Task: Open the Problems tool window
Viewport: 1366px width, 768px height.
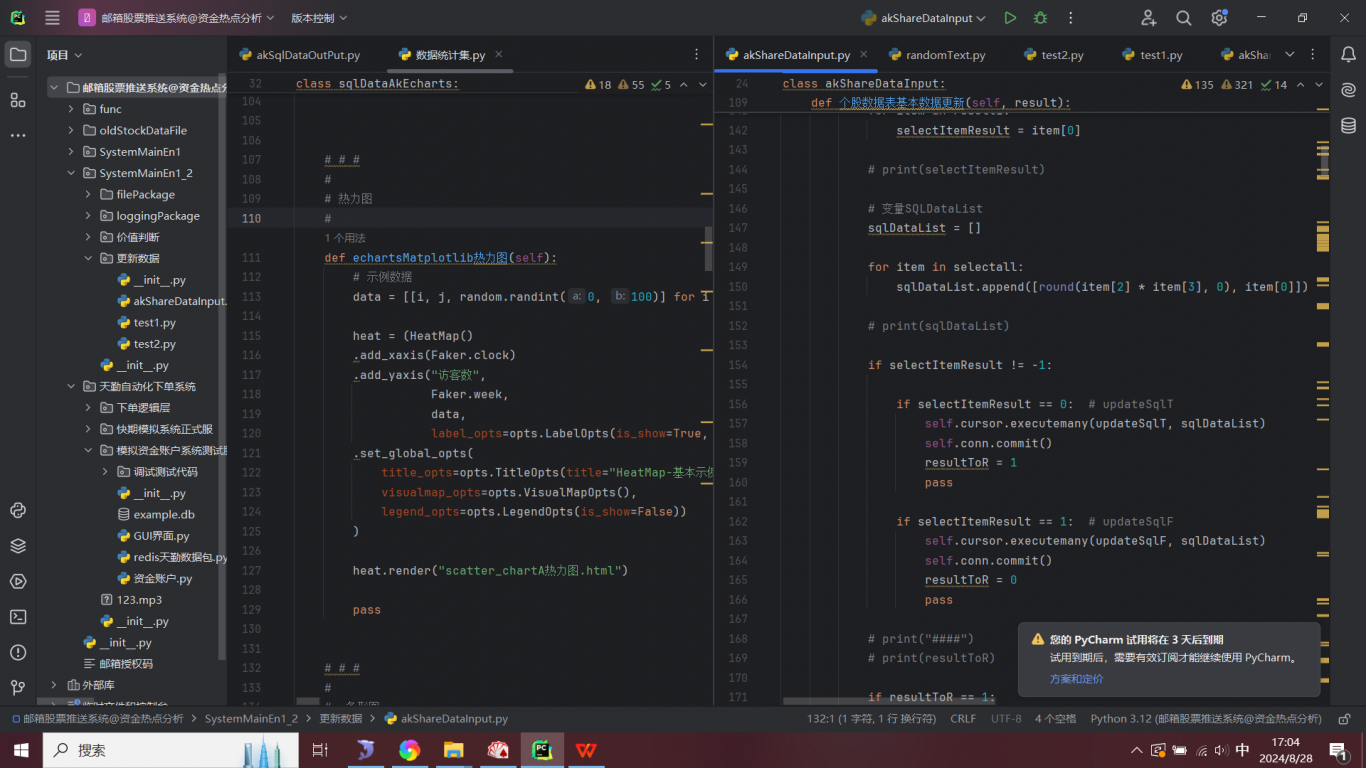Action: click(18, 652)
